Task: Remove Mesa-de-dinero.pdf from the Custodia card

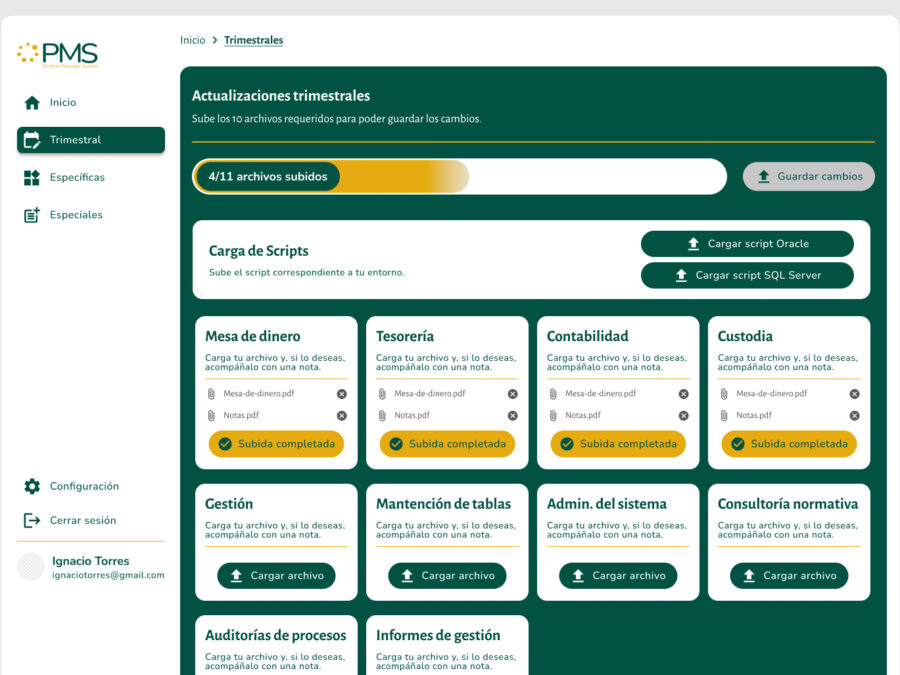Action: [854, 394]
